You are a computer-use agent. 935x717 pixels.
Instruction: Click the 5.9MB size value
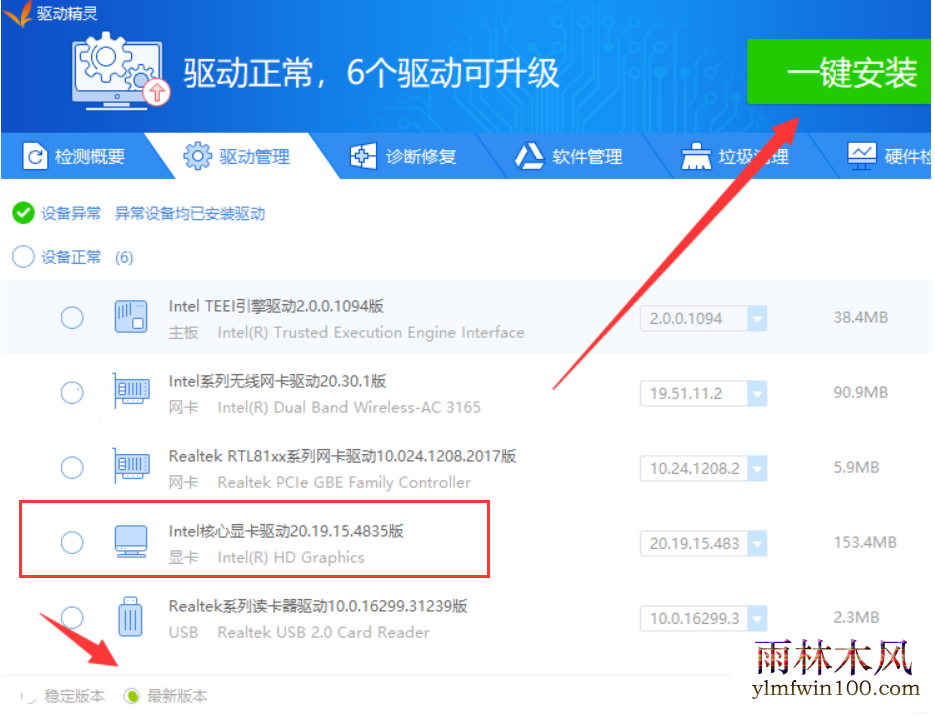[856, 467]
